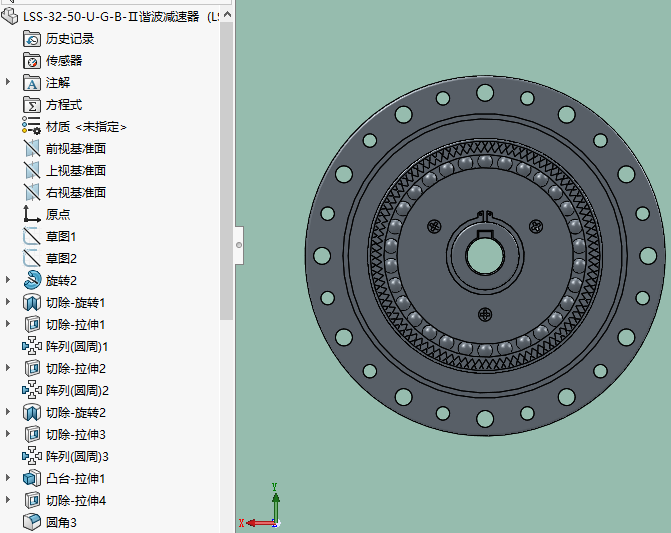Select the 阵列(圆周)1 label
This screenshot has width=671, height=533.
pos(77,346)
